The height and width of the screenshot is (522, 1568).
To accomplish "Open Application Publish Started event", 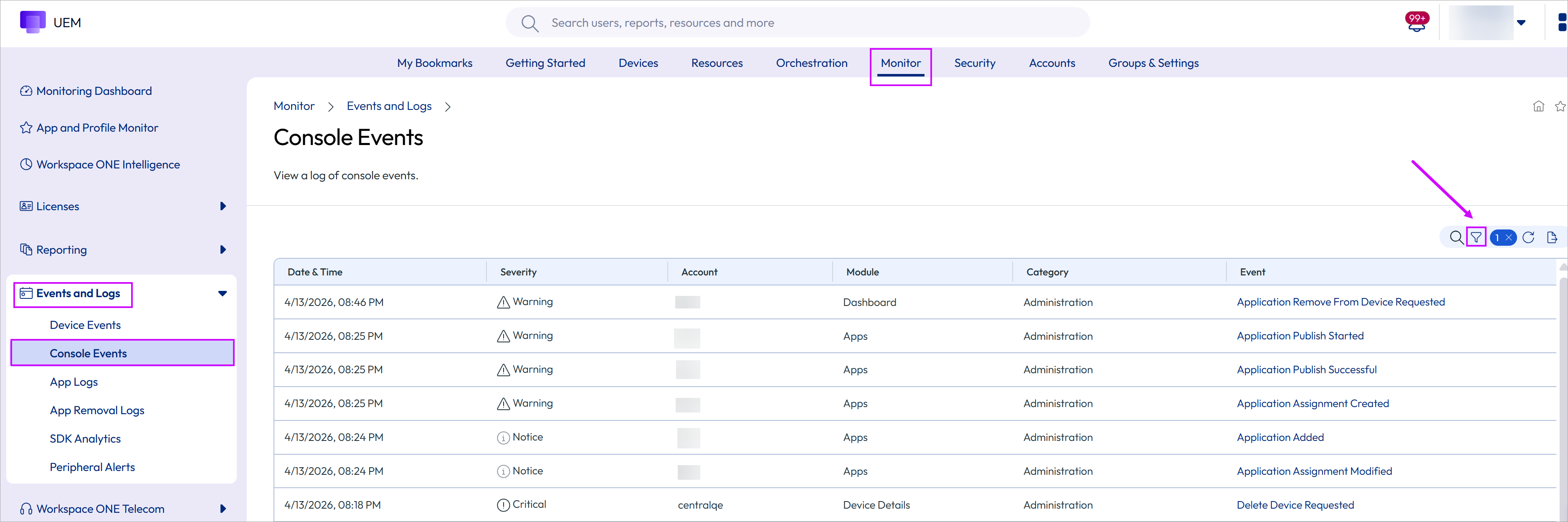I will (1300, 336).
